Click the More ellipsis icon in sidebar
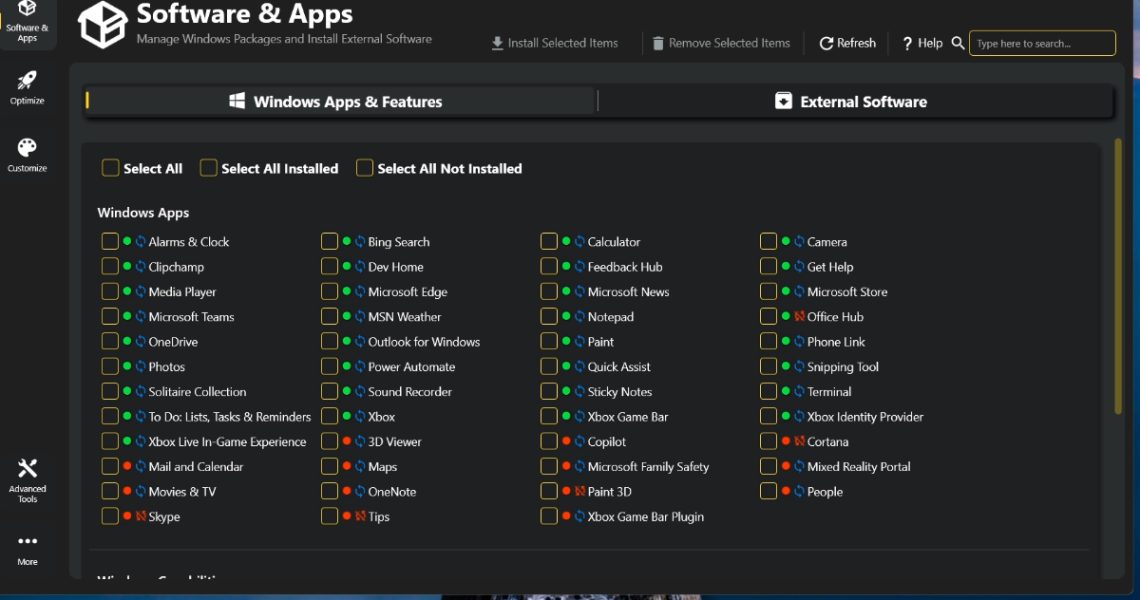The height and width of the screenshot is (600, 1140). tap(27, 542)
